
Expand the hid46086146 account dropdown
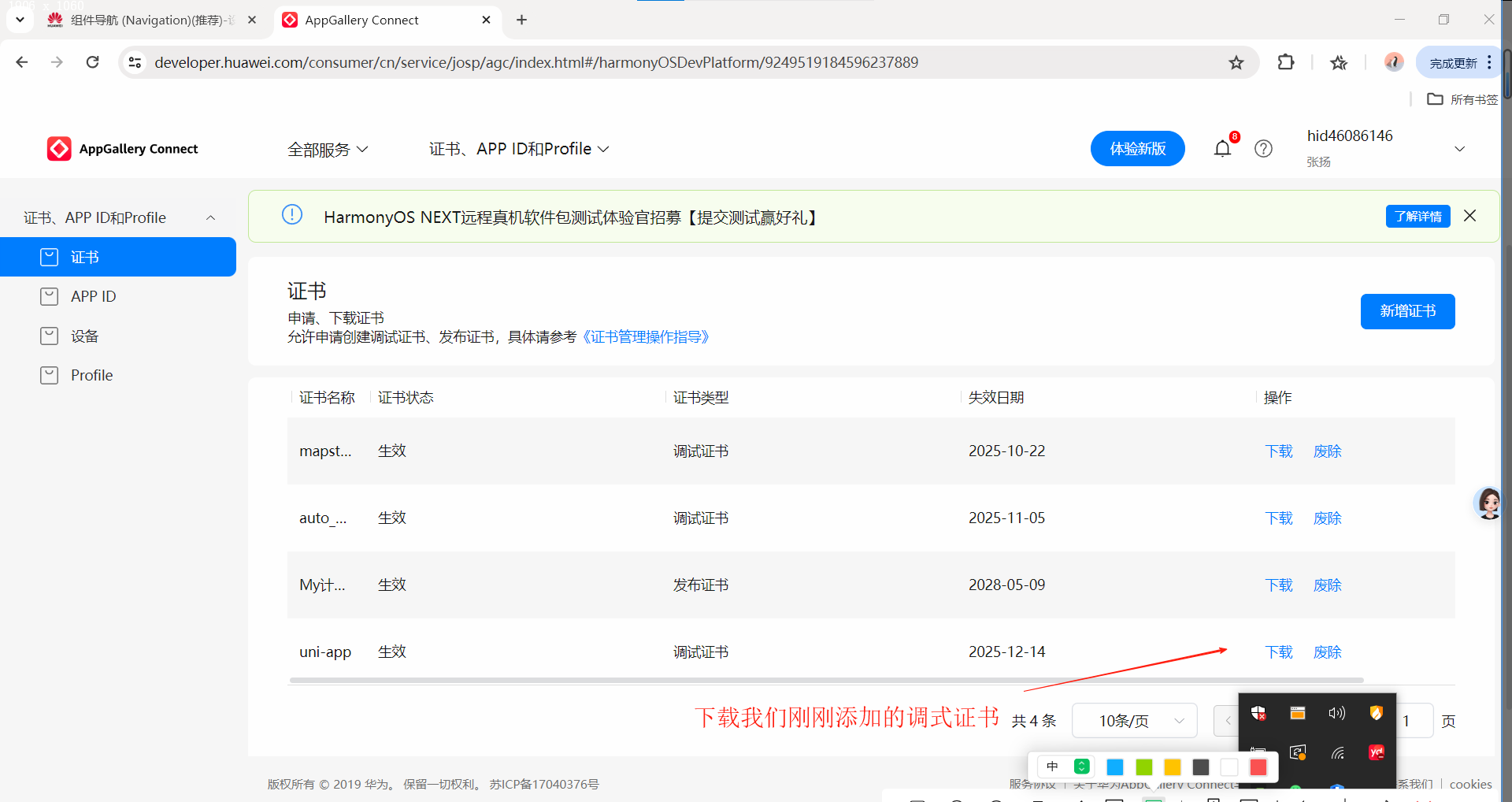pyautogui.click(x=1459, y=149)
